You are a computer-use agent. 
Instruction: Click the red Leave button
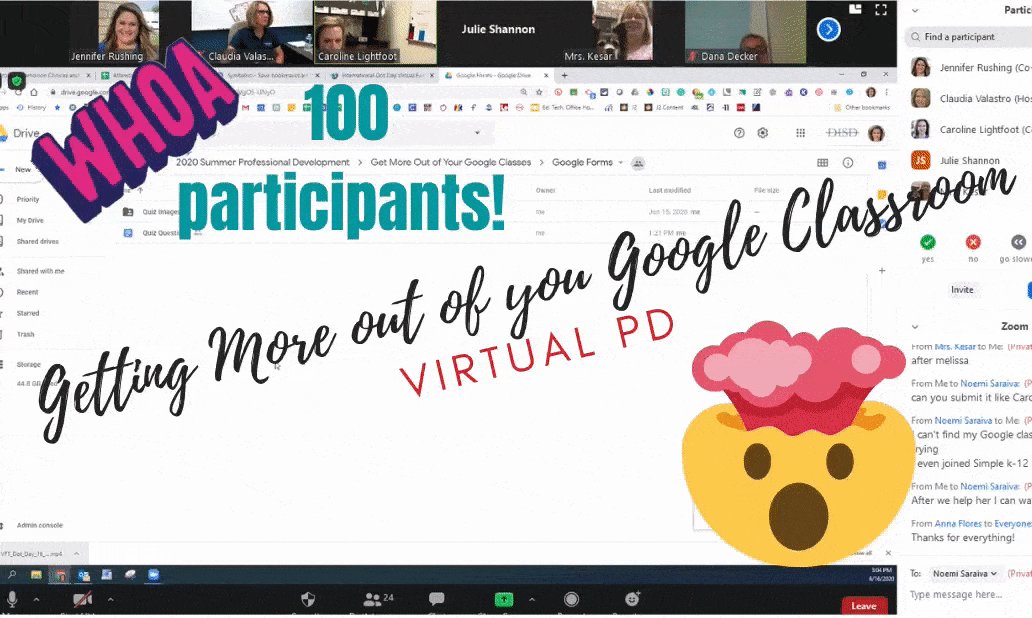[864, 605]
